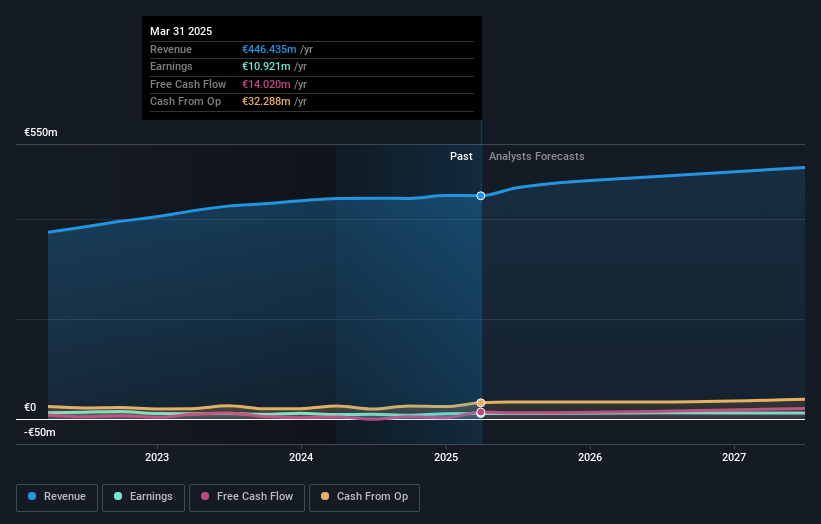The image size is (821, 524).
Task: Click the Free Cash Flow value €14.020m
Action: coord(266,84)
